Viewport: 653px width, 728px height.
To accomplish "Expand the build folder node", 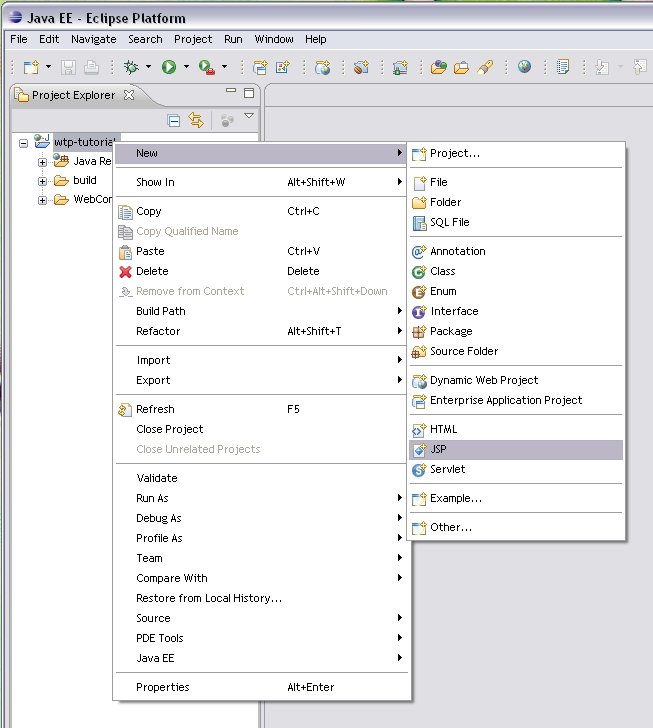I will tap(42, 181).
